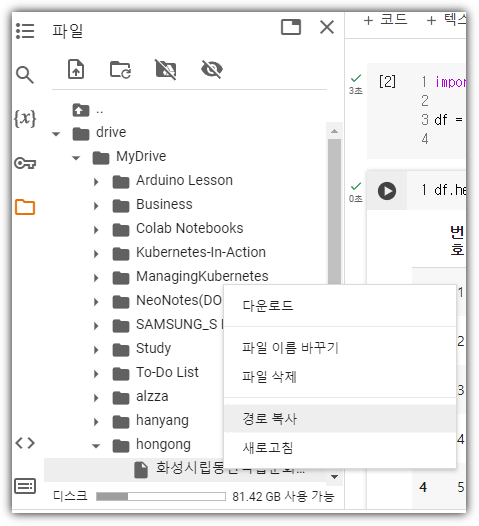Unmount Google Drive via the crossed-out drive icon
The image size is (479, 526).
tap(166, 69)
